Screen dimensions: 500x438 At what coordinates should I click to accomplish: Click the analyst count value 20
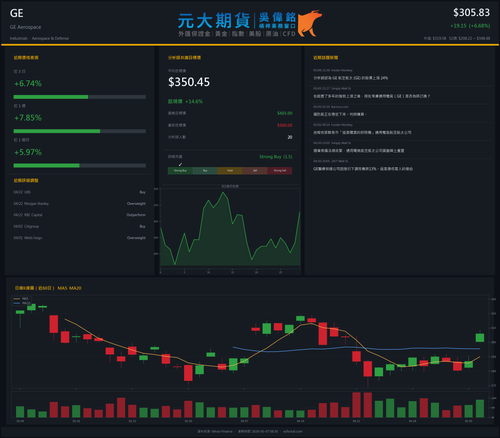(290, 137)
